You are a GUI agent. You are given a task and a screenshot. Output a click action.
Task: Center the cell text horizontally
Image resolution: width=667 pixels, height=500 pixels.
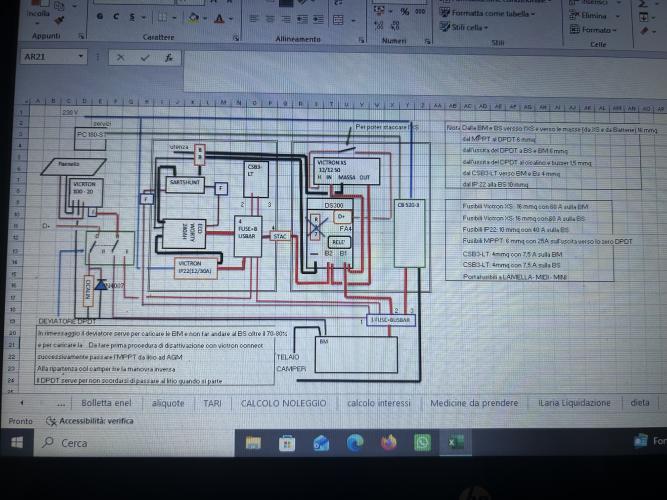pyautogui.click(x=270, y=19)
